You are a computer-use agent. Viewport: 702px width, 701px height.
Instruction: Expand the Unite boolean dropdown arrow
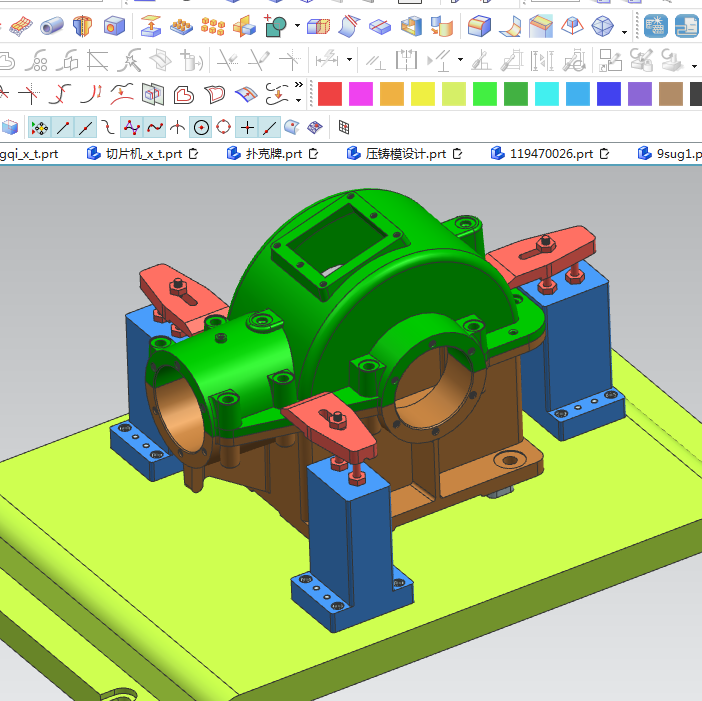[x=297, y=26]
